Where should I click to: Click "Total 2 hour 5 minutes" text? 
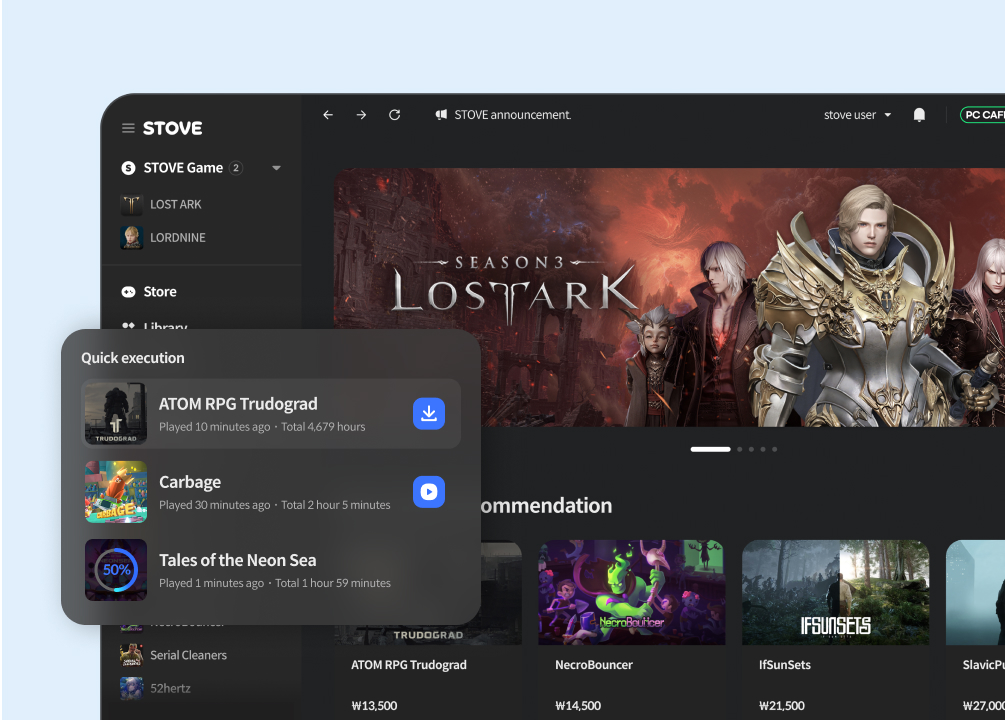(336, 505)
